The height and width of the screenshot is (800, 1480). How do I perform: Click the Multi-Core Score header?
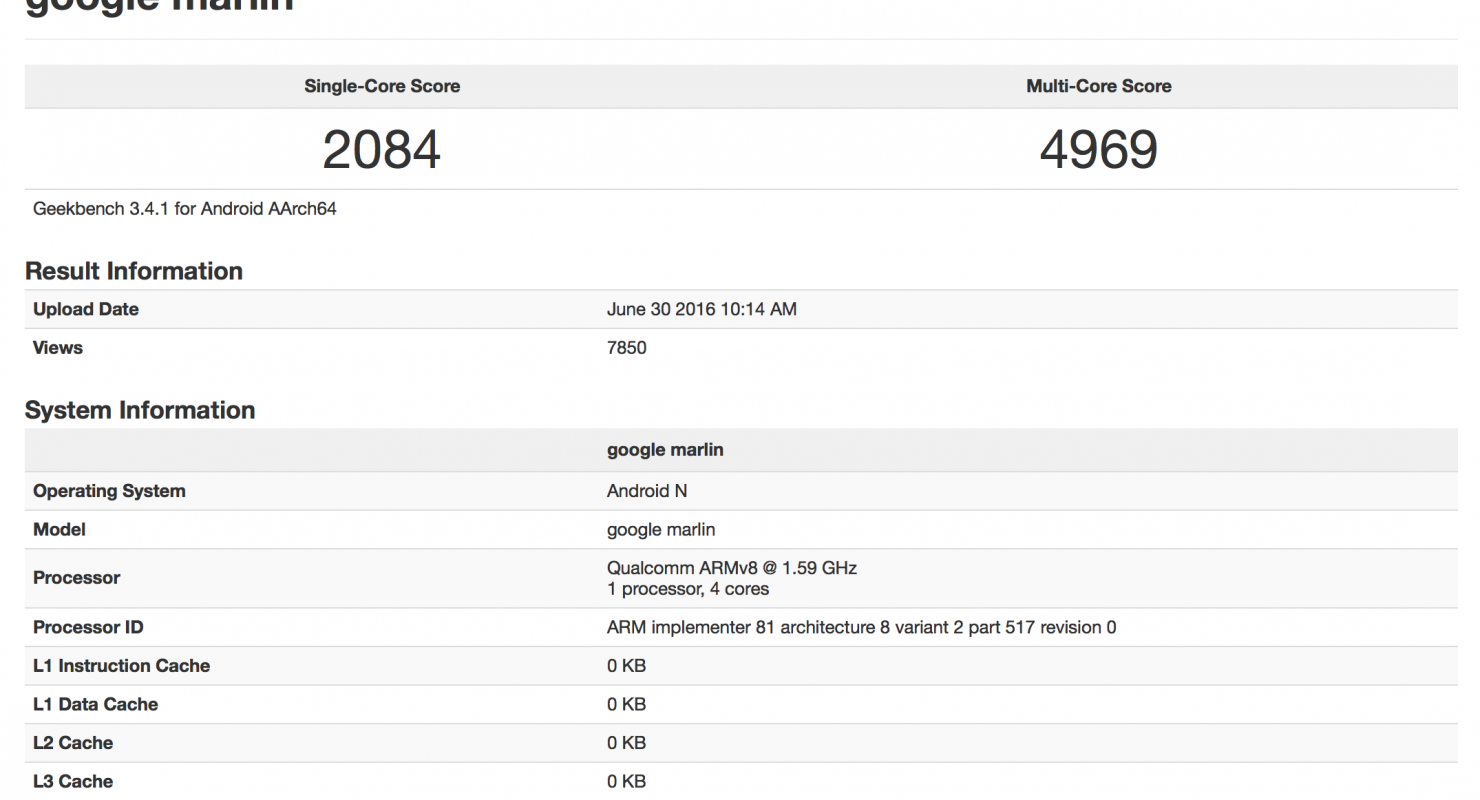1098,86
